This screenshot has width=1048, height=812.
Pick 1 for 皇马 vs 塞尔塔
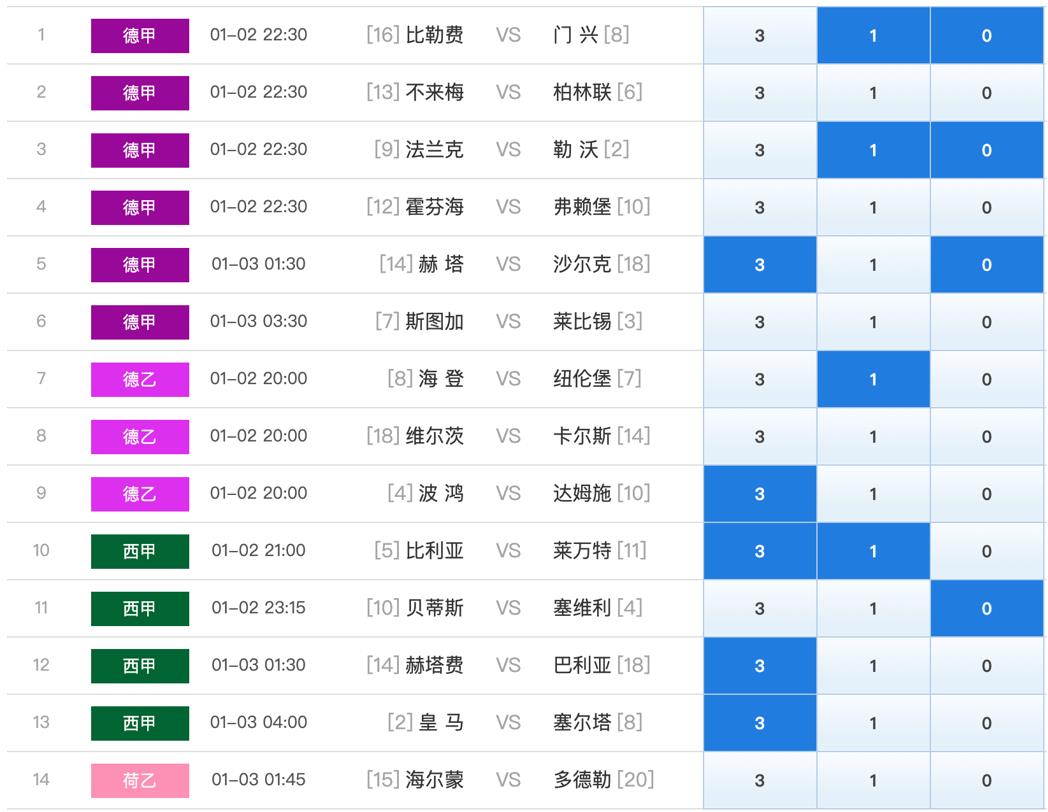pos(873,723)
